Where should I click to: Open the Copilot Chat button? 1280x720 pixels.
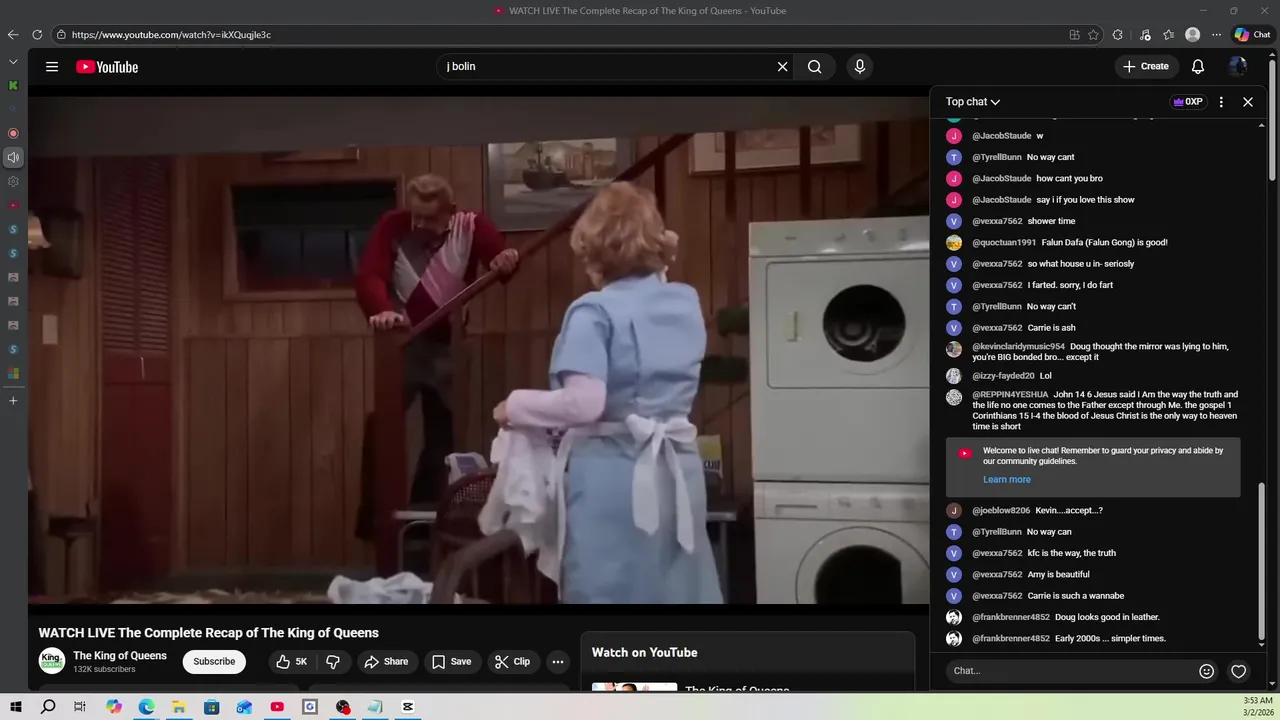(1252, 34)
